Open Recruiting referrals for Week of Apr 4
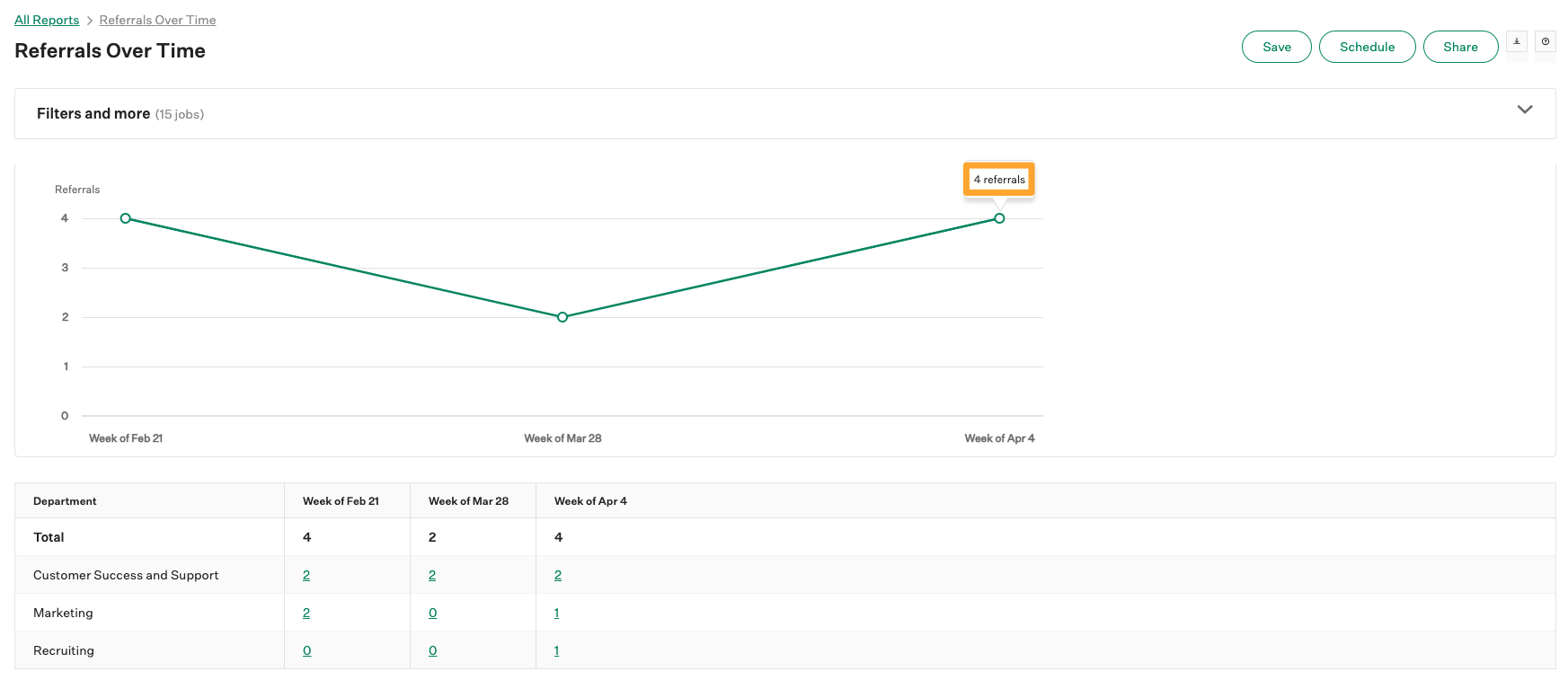 [x=557, y=650]
